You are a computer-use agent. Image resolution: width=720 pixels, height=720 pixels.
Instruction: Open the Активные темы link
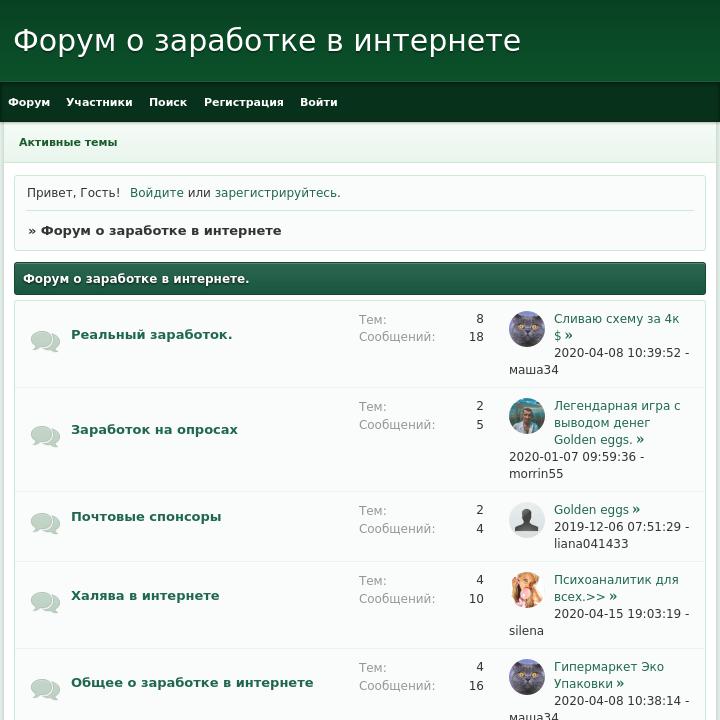click(68, 142)
